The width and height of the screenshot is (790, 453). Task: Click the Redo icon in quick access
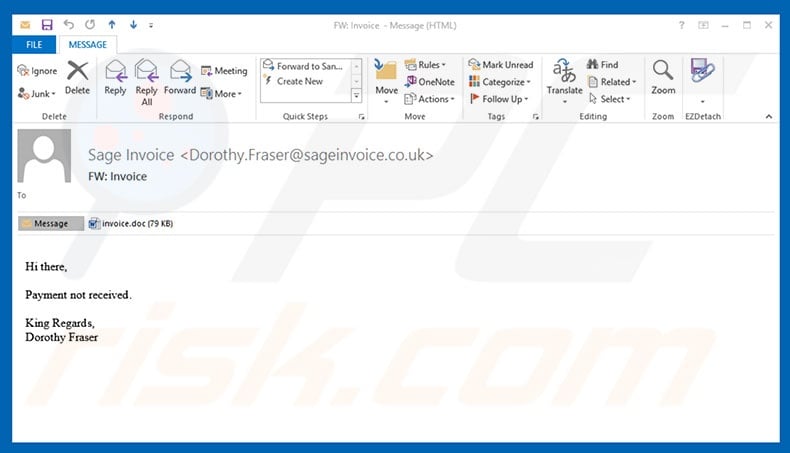pyautogui.click(x=90, y=25)
